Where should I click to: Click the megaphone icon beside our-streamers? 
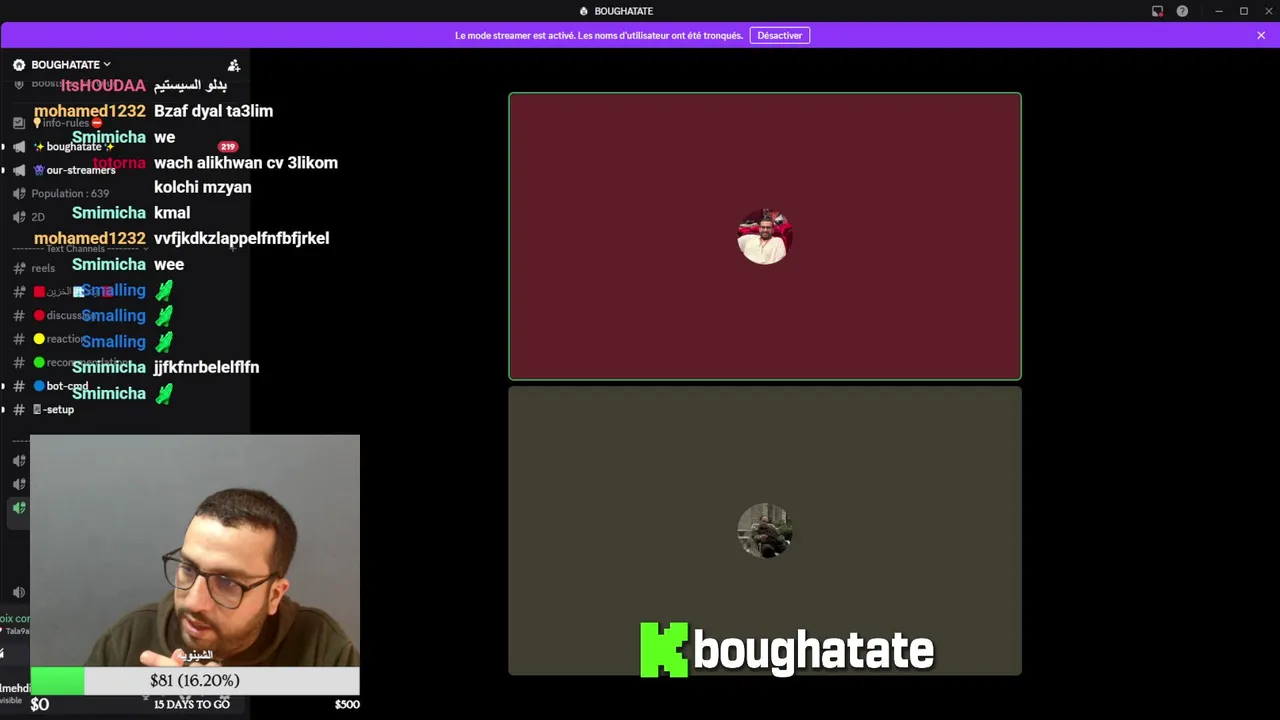point(19,170)
